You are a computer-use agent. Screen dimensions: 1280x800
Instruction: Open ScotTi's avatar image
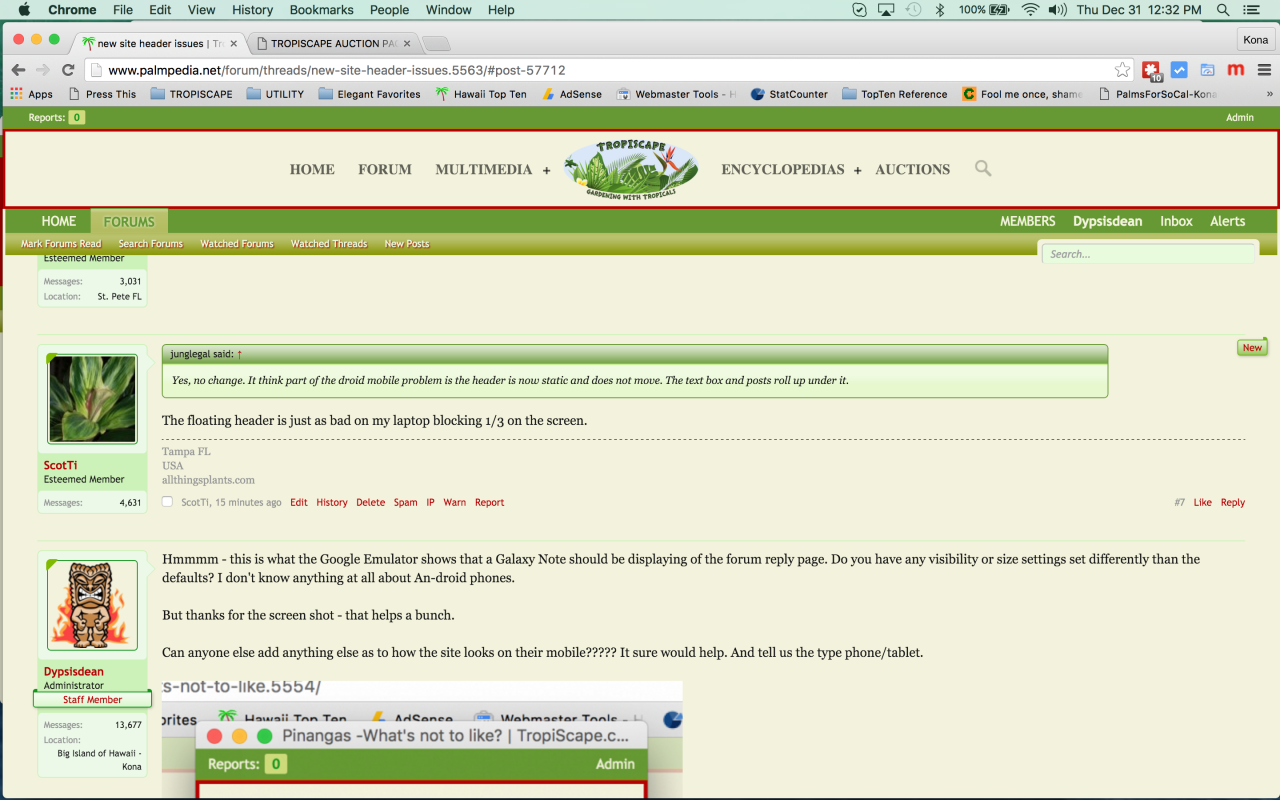tap(92, 399)
